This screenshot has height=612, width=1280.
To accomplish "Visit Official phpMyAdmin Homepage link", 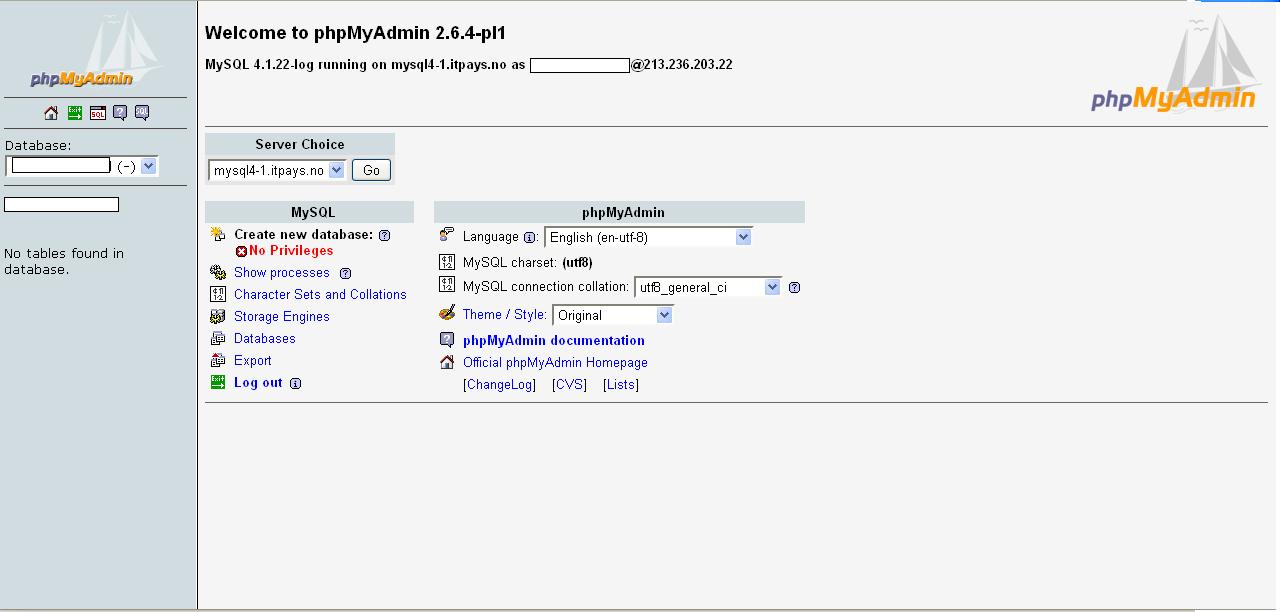I will (555, 362).
